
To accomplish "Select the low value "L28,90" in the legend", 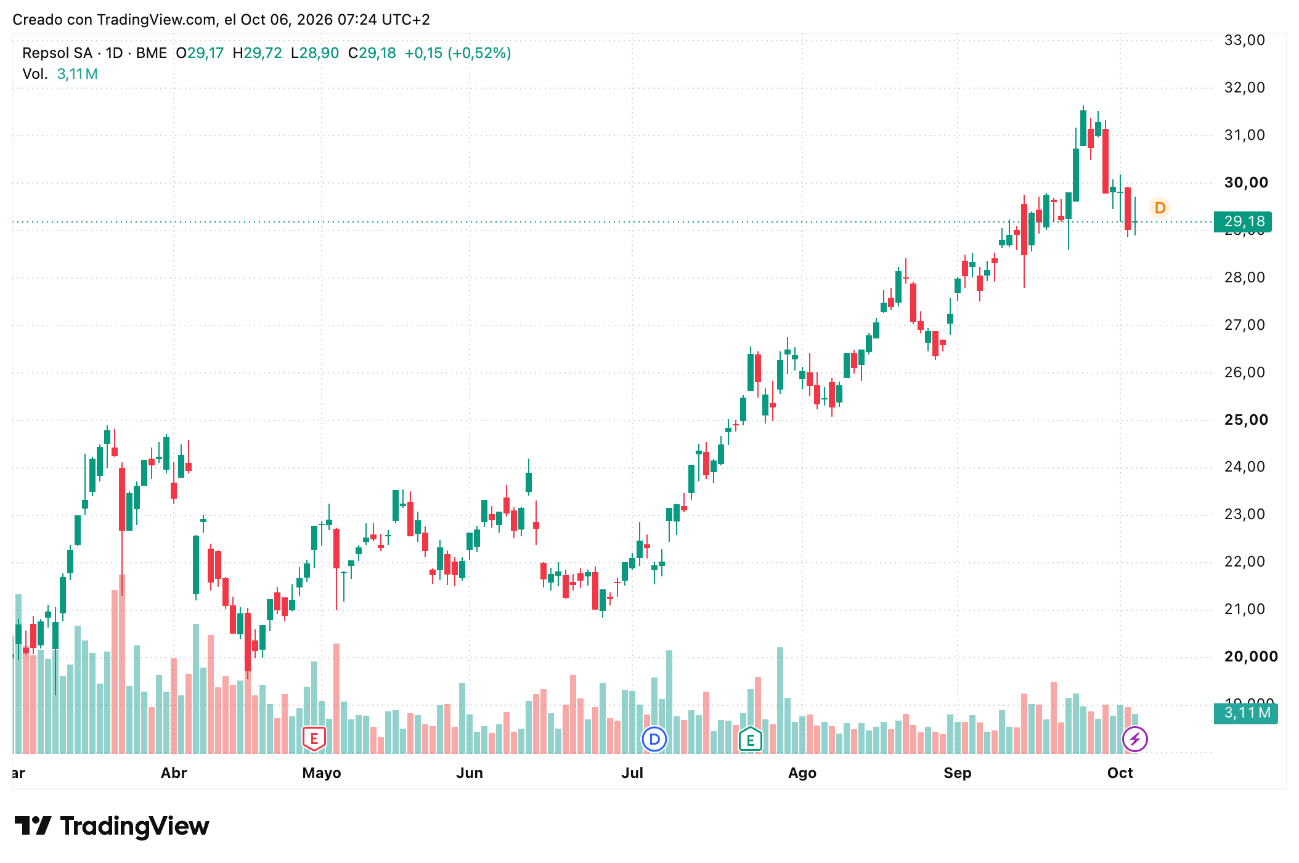I will pyautogui.click(x=315, y=53).
